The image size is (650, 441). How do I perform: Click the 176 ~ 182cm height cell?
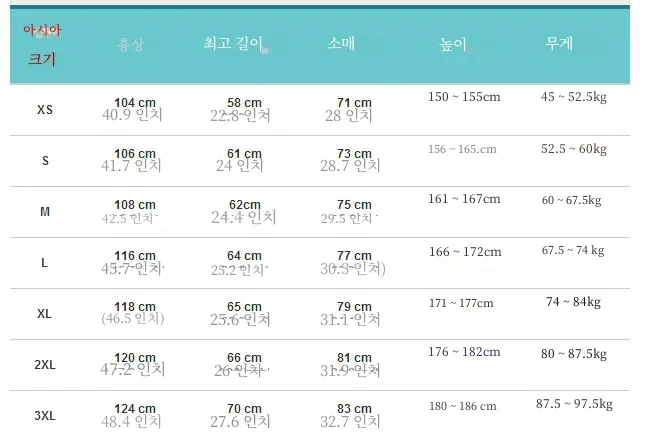[464, 352]
